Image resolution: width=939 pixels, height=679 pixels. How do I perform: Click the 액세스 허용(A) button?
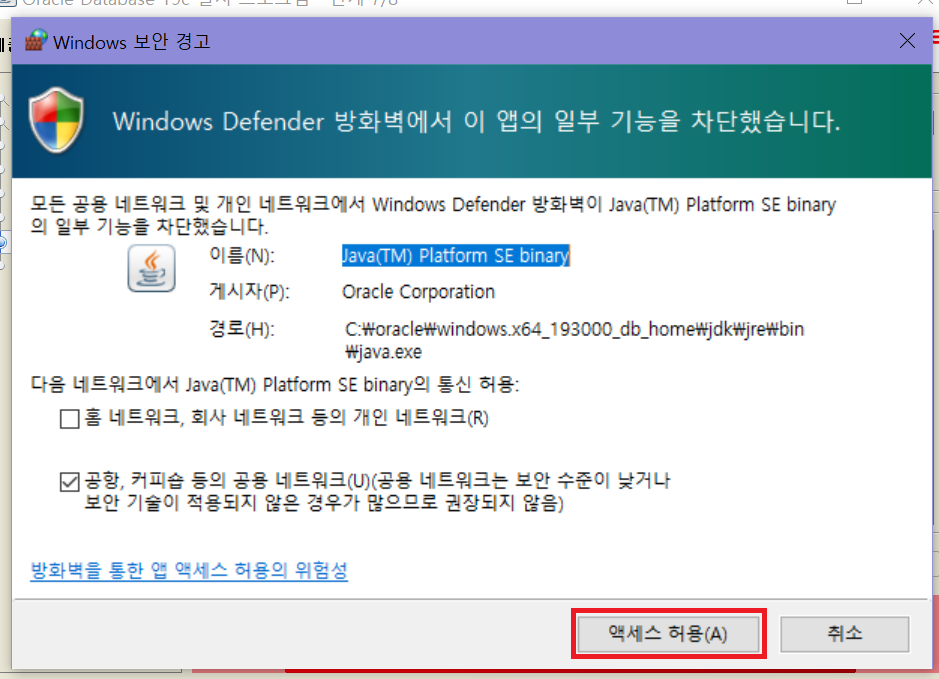coord(668,633)
